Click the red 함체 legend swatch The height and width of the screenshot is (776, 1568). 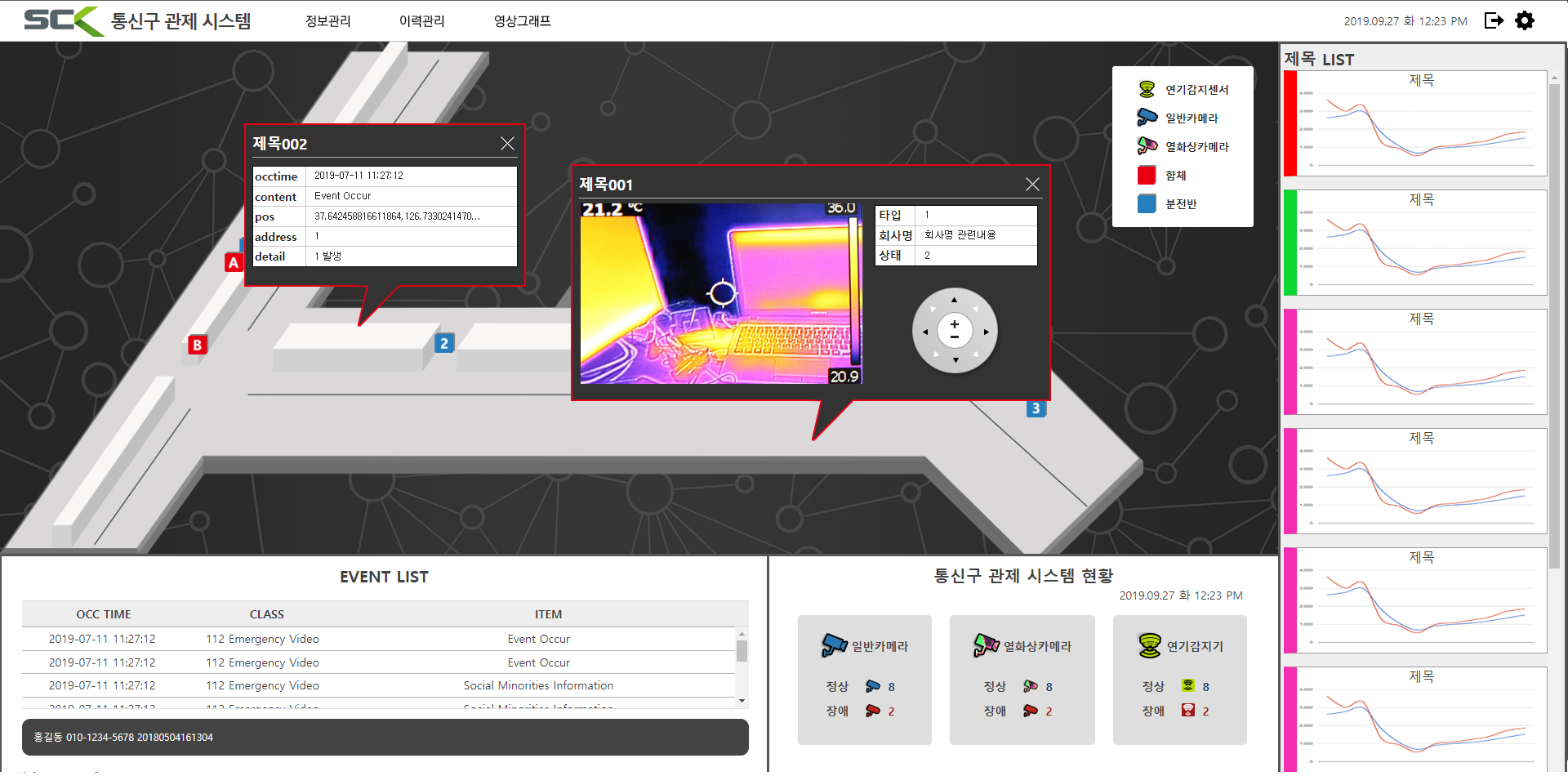(1147, 175)
